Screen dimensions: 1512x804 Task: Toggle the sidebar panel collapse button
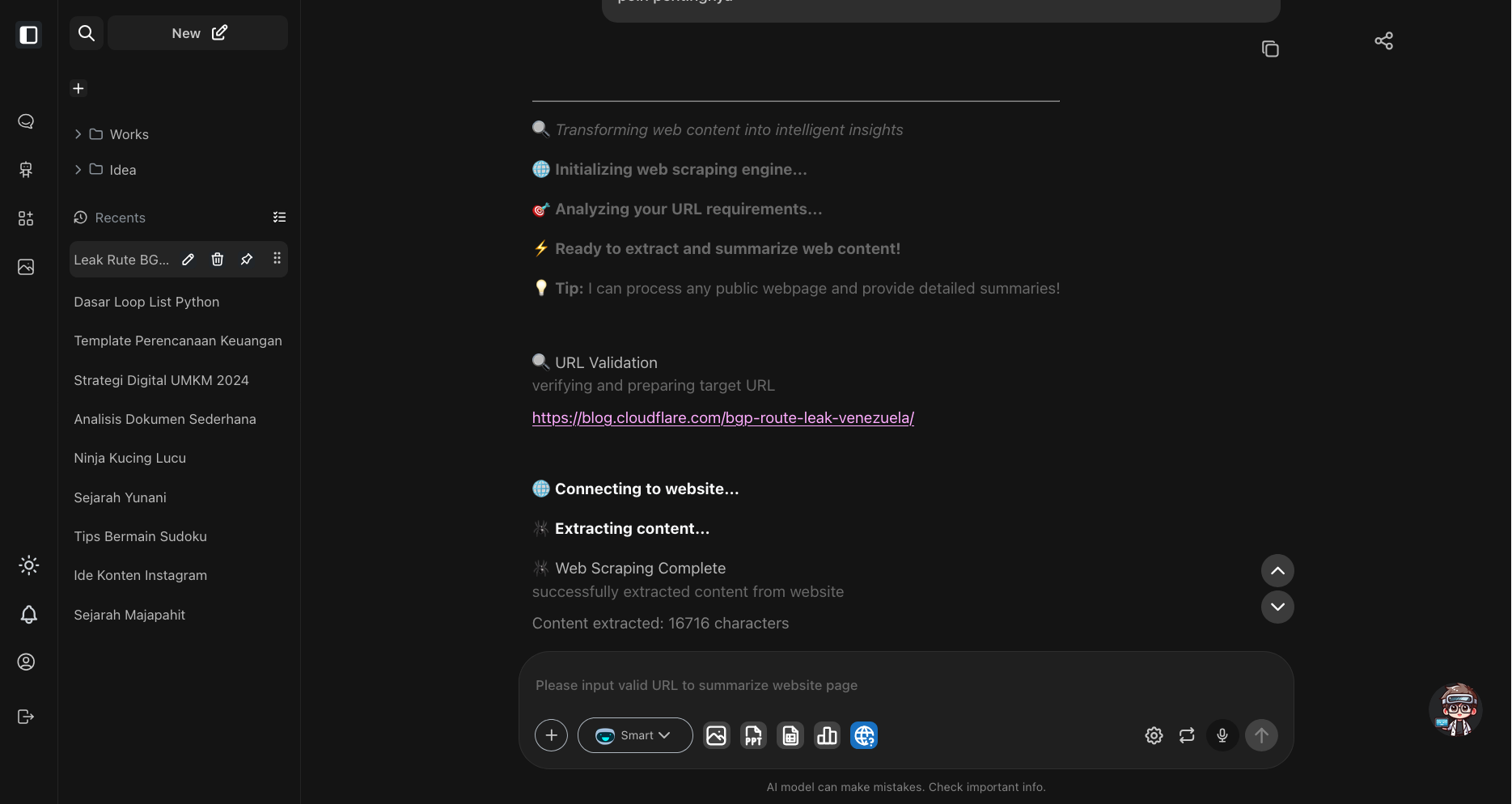pos(28,35)
